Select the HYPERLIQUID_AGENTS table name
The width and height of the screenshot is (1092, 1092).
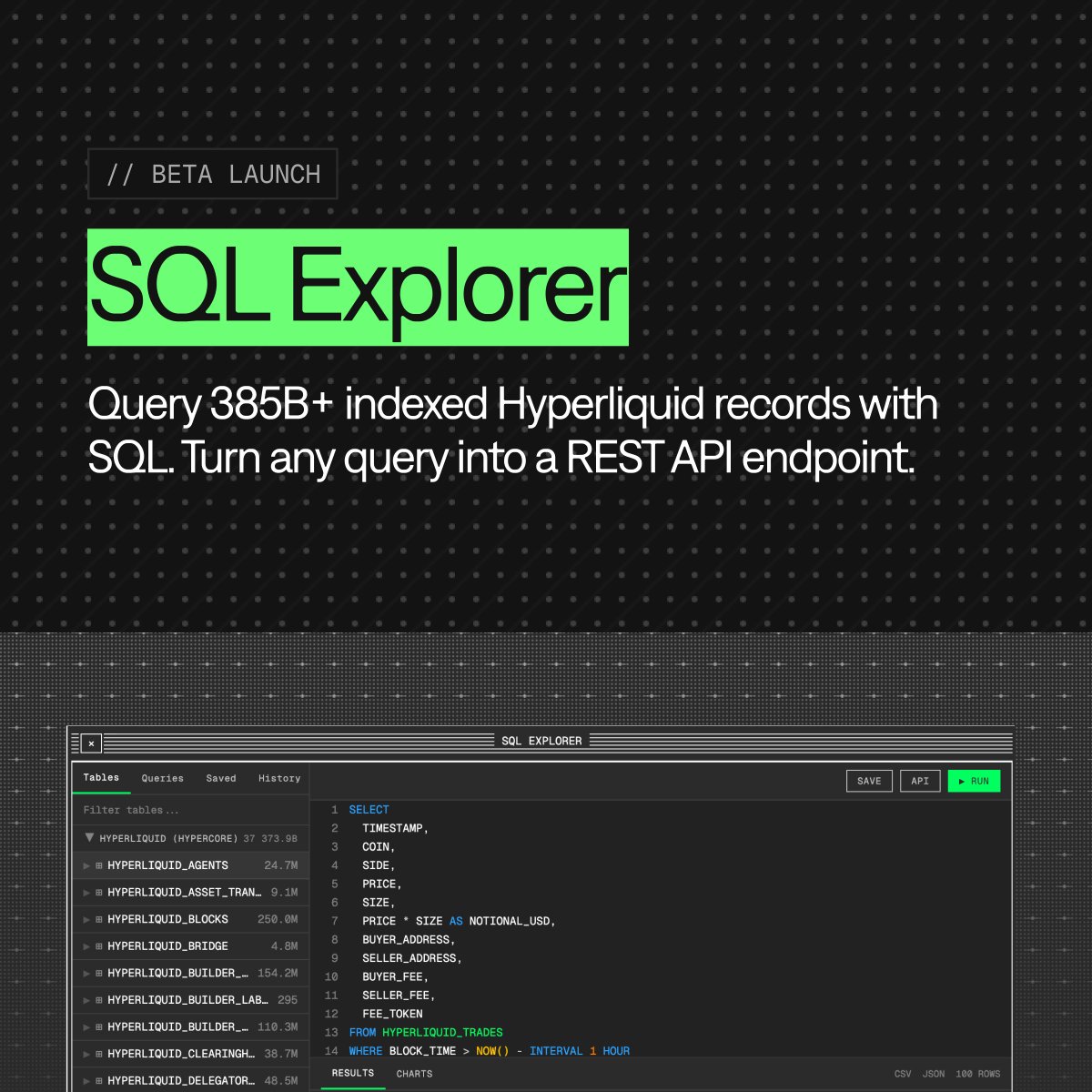tap(167, 865)
